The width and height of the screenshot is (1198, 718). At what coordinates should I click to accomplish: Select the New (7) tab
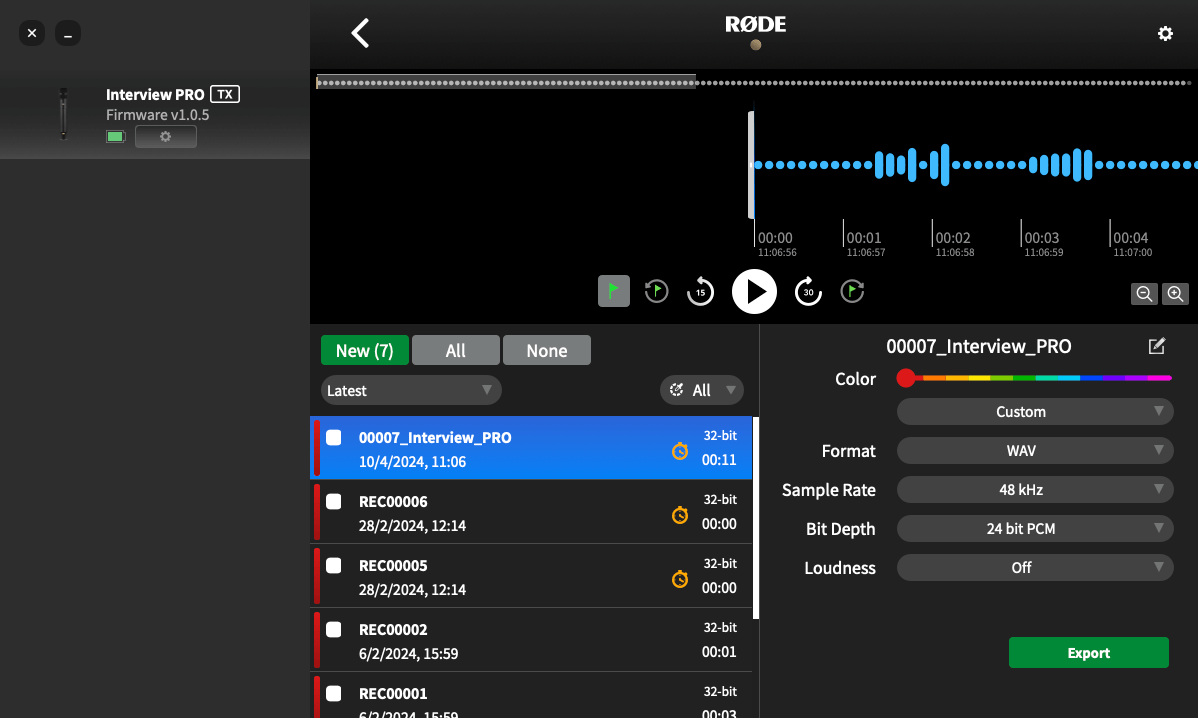(x=364, y=351)
